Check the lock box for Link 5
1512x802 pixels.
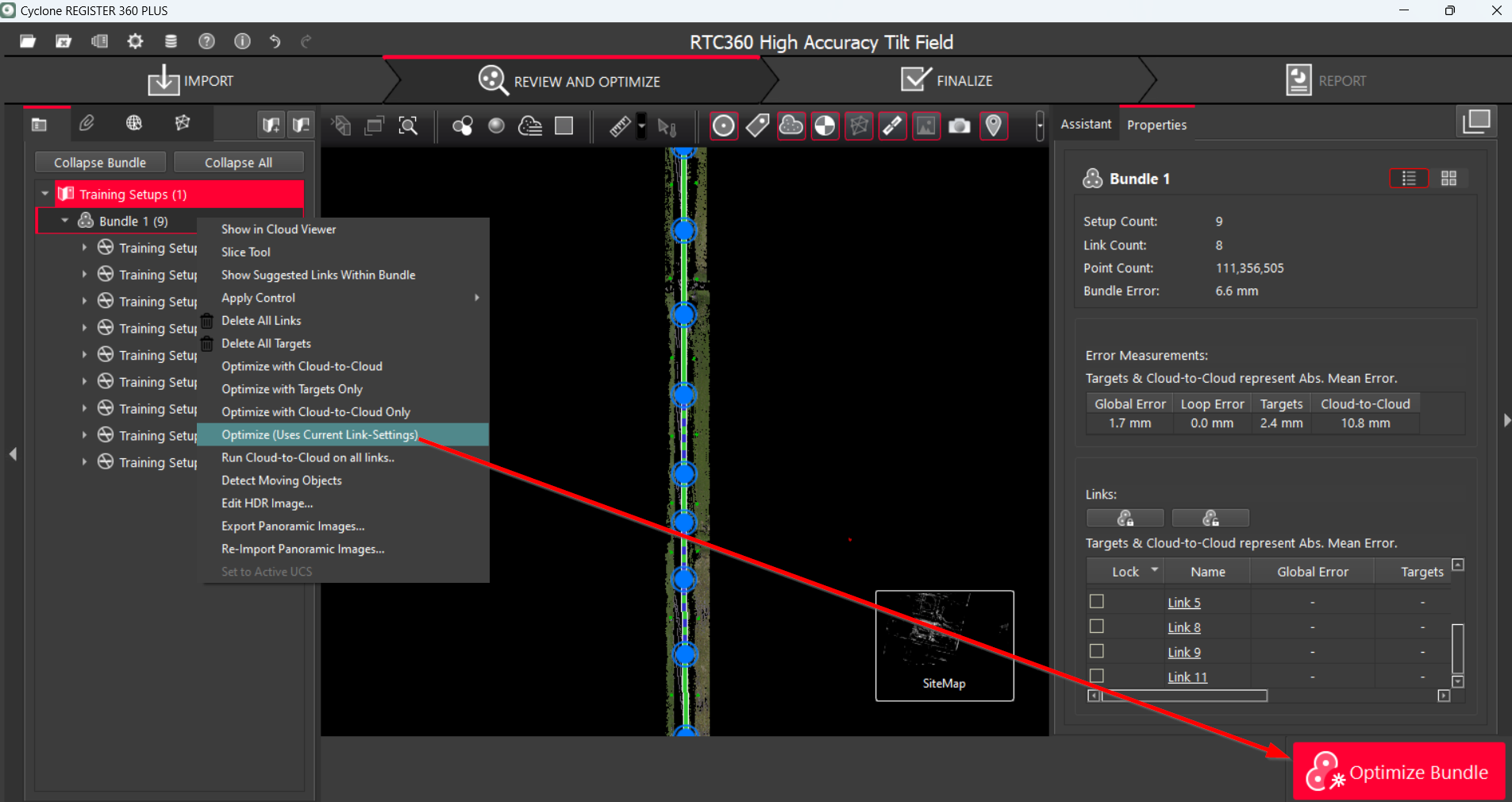[x=1097, y=602]
